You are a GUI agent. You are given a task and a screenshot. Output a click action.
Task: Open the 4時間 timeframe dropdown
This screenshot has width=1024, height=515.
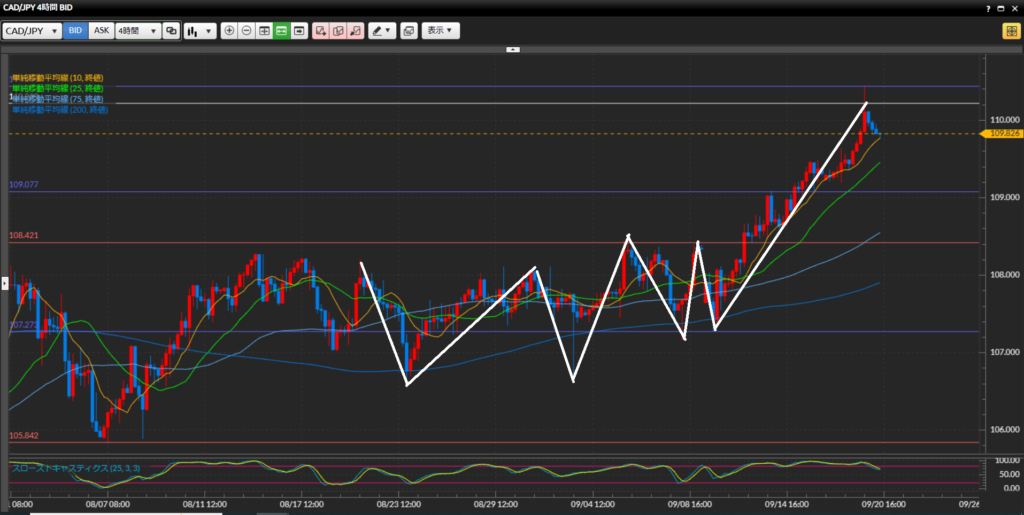click(x=138, y=31)
